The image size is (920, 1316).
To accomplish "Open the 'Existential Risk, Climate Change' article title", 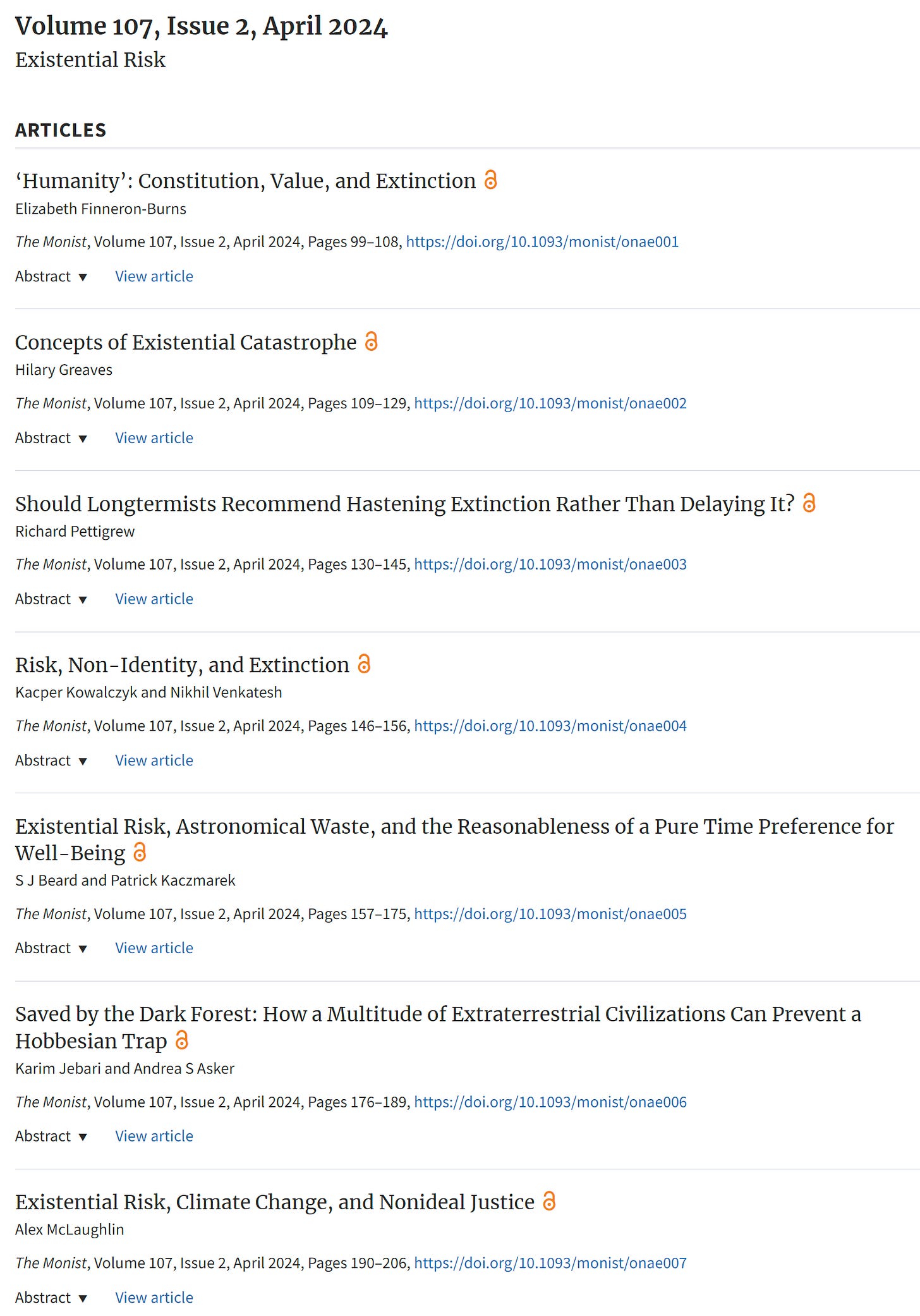I will (x=275, y=1202).
